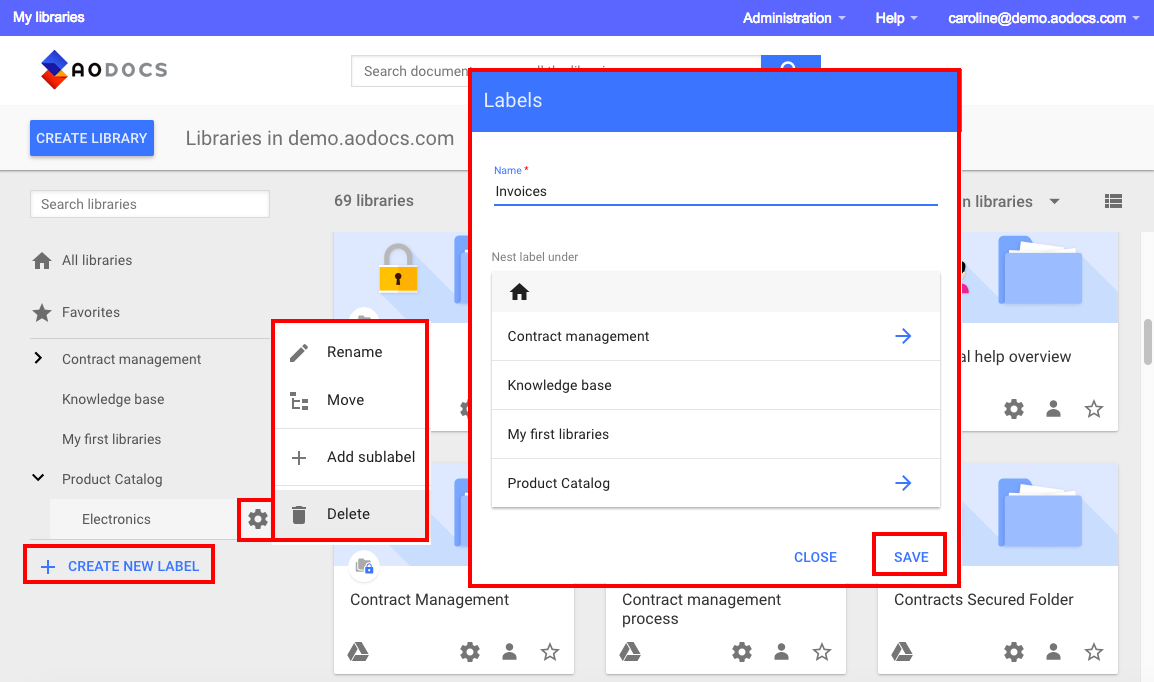Click person icon on Contract management process card
Viewport: 1154px width, 682px height.
tap(782, 651)
